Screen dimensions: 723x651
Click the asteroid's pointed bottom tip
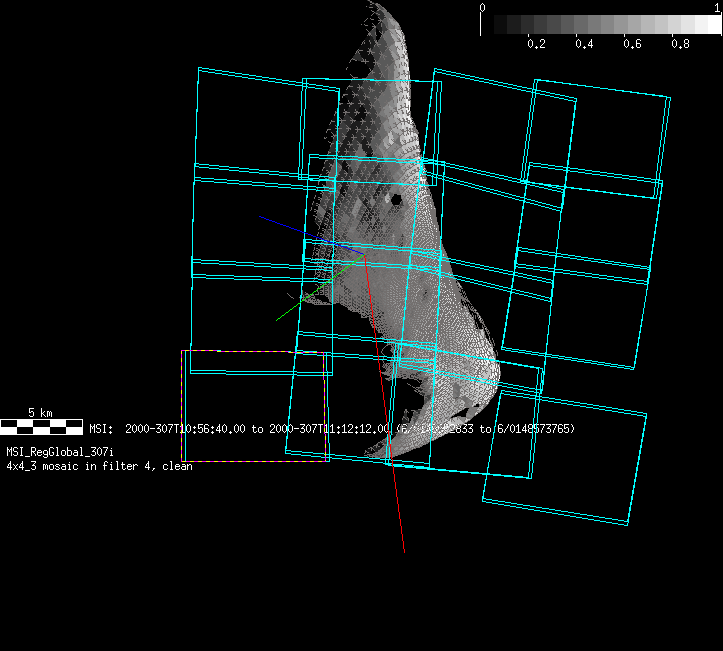pos(388,457)
